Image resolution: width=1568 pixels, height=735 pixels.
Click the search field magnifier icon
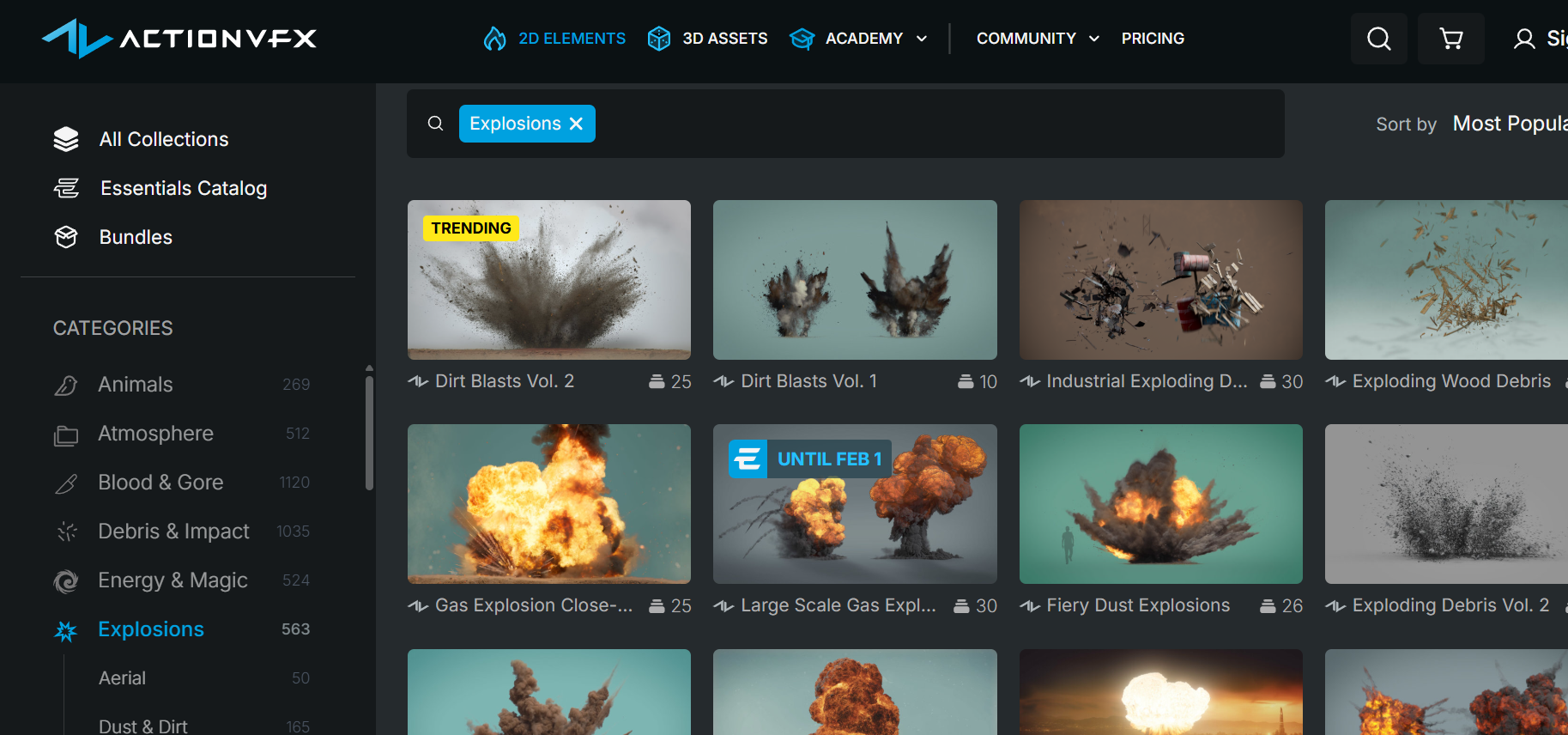click(435, 124)
